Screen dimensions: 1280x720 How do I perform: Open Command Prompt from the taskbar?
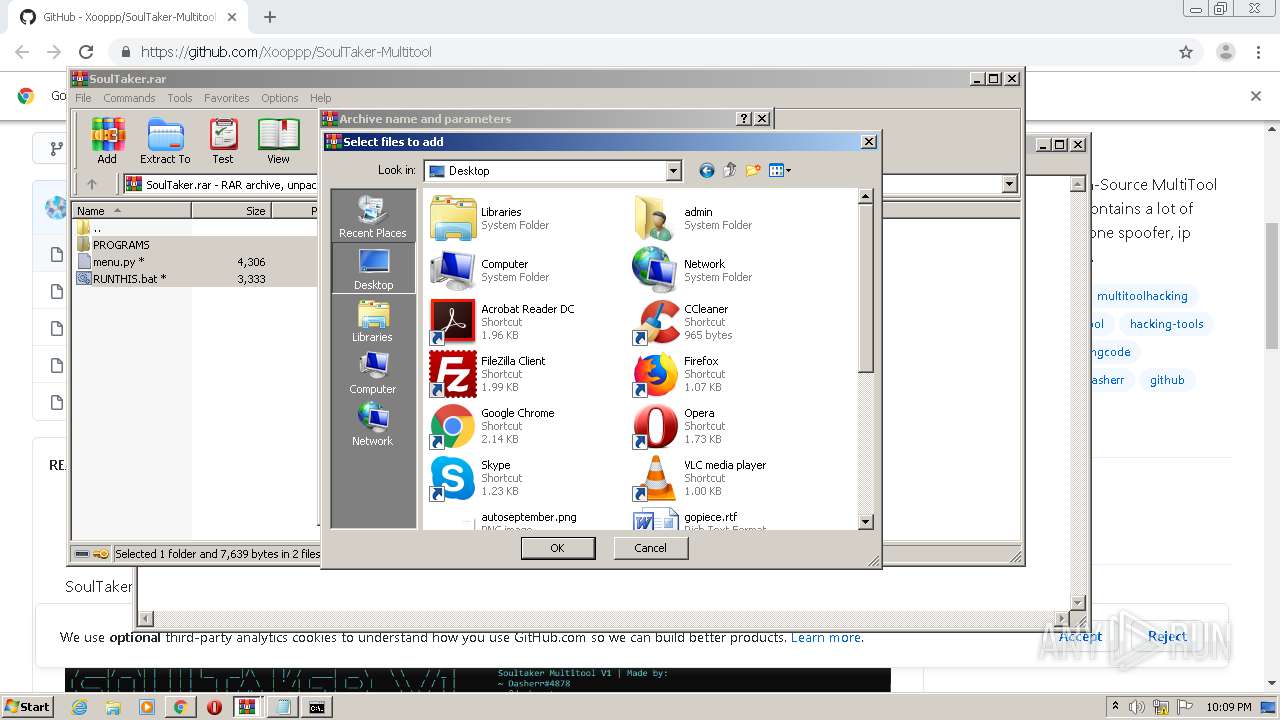pyautogui.click(x=316, y=707)
